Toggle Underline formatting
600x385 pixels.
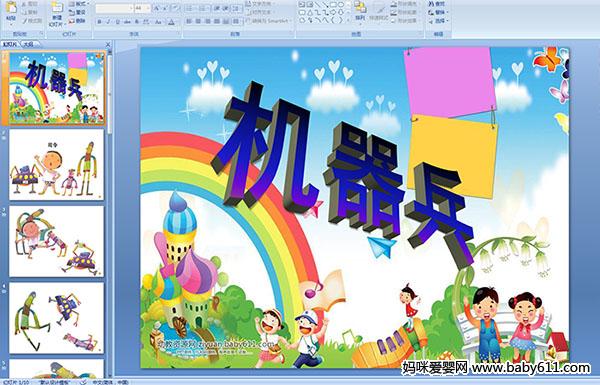117,22
